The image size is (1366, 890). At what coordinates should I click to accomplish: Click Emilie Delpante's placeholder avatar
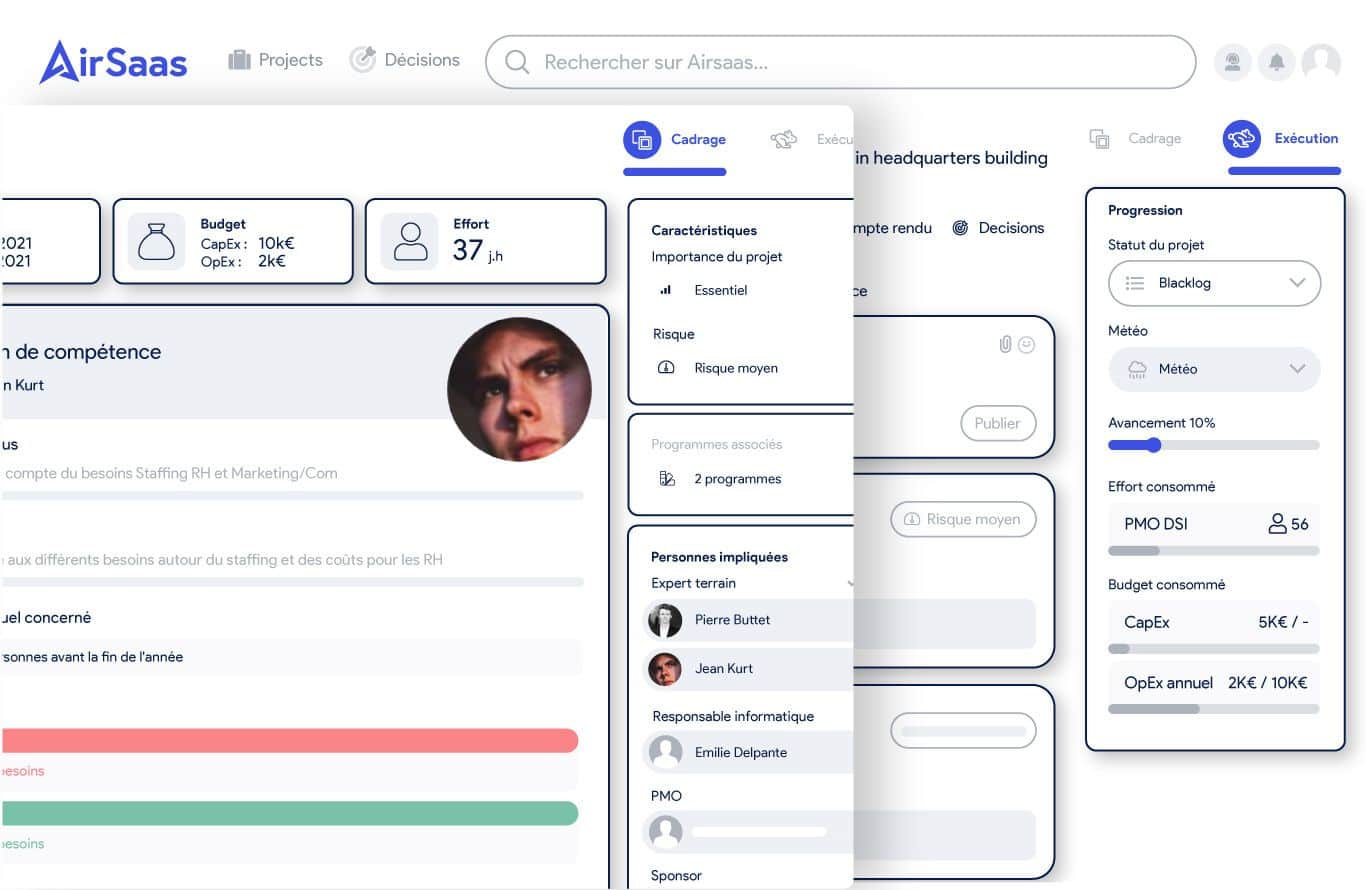click(x=665, y=752)
